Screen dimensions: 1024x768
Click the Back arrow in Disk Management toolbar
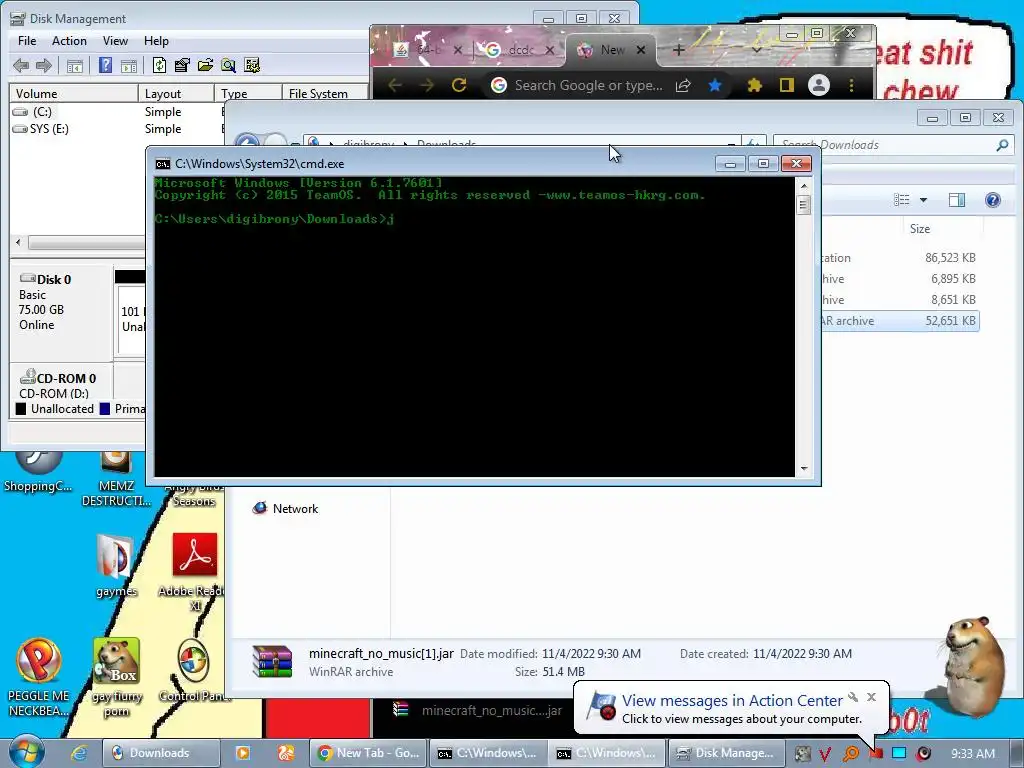21,65
